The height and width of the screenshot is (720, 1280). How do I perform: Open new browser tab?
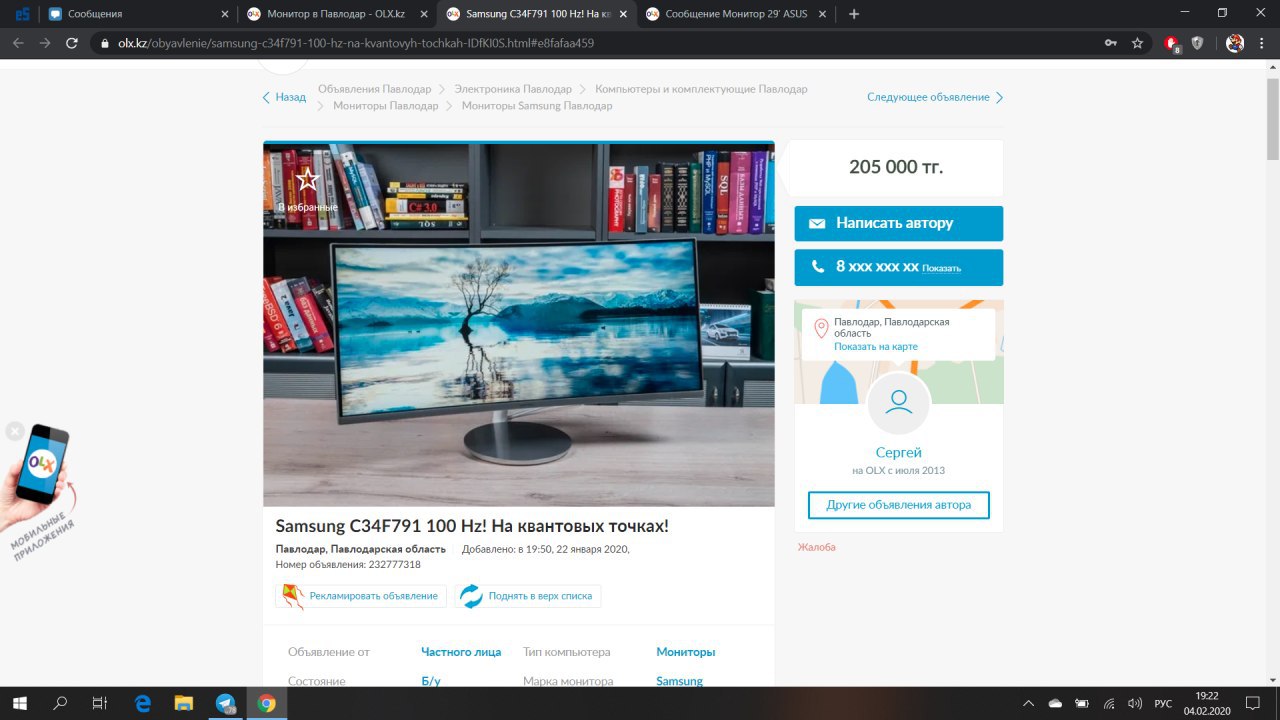[854, 14]
